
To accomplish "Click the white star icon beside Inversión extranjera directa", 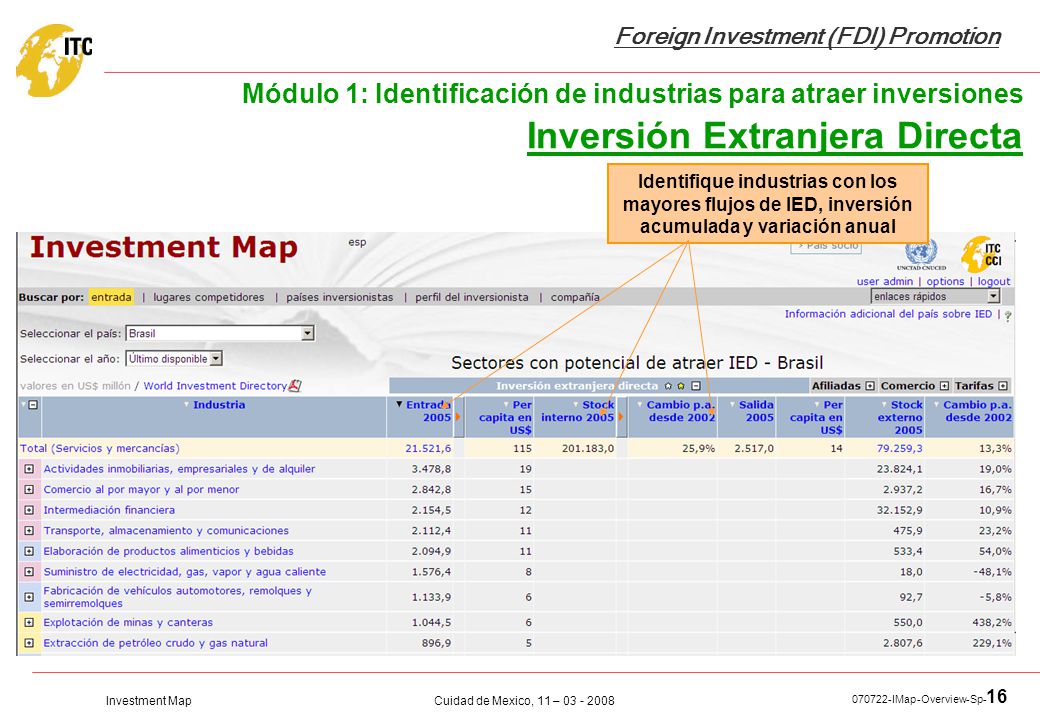I will (669, 386).
